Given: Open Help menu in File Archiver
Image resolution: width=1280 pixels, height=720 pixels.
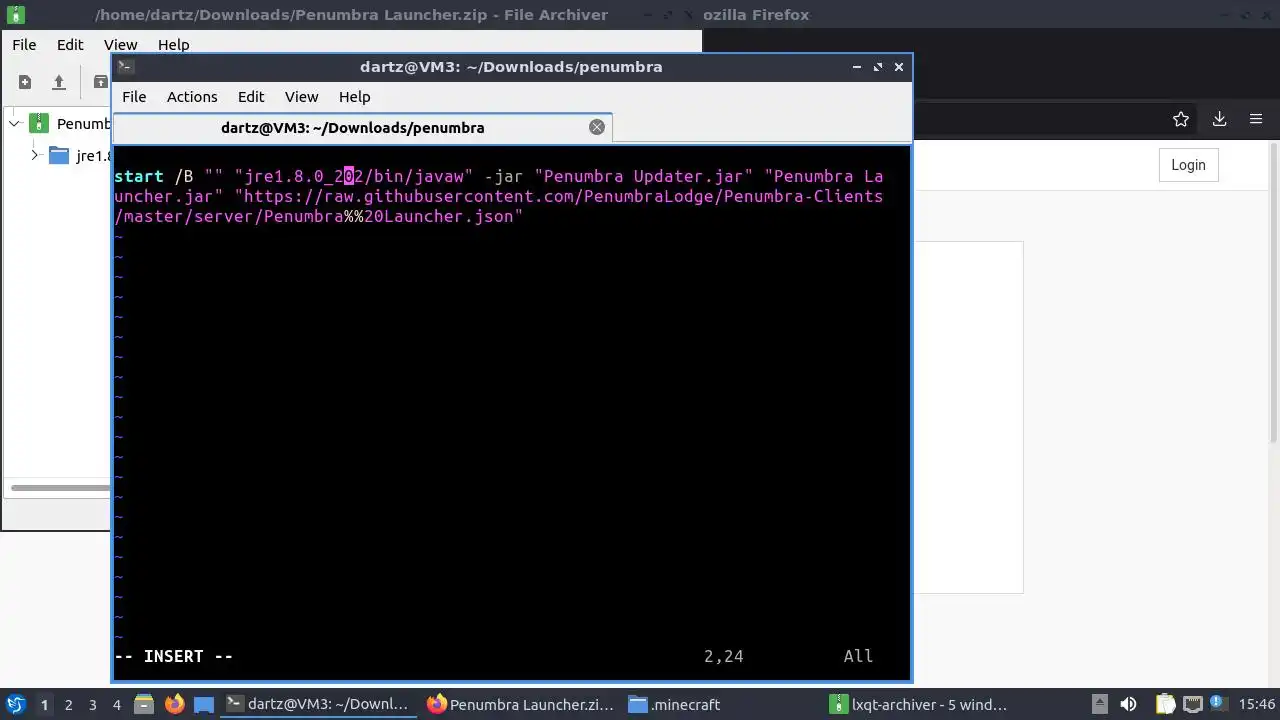Looking at the screenshot, I should click(x=173, y=45).
